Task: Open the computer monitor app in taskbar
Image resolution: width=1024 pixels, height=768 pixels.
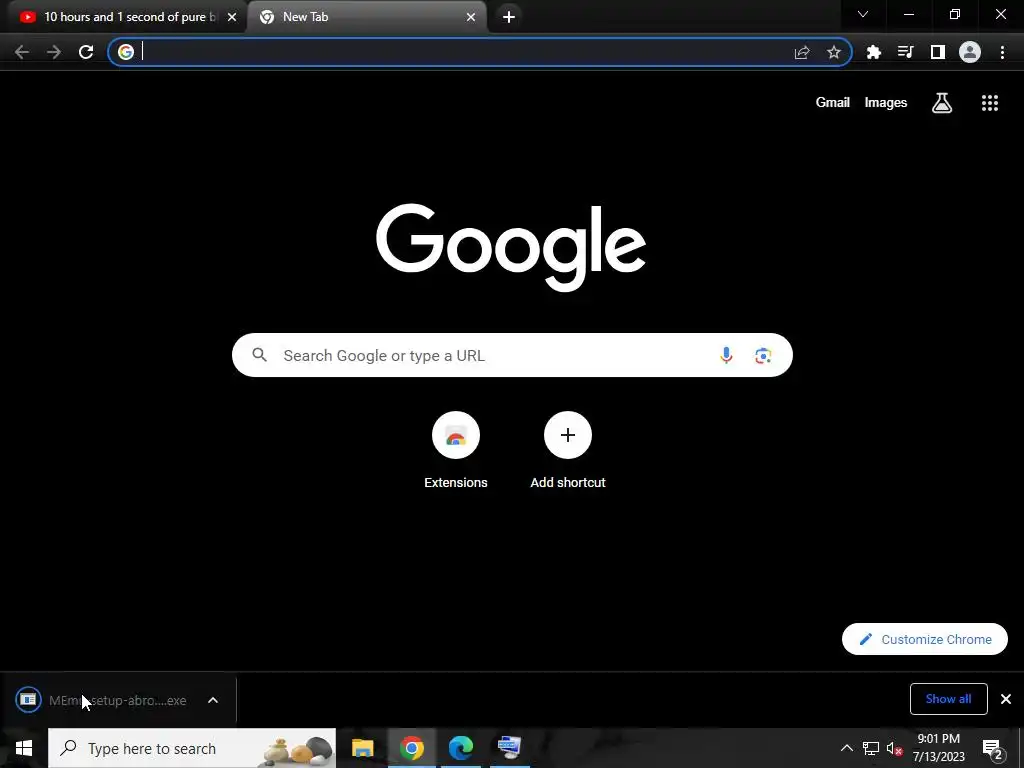Action: (x=509, y=748)
